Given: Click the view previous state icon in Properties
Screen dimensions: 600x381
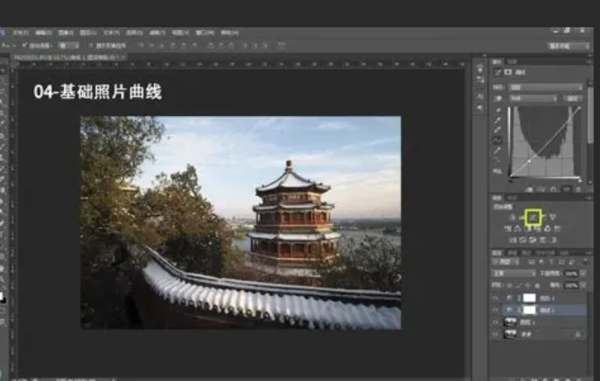Looking at the screenshot, I should click(x=541, y=189).
